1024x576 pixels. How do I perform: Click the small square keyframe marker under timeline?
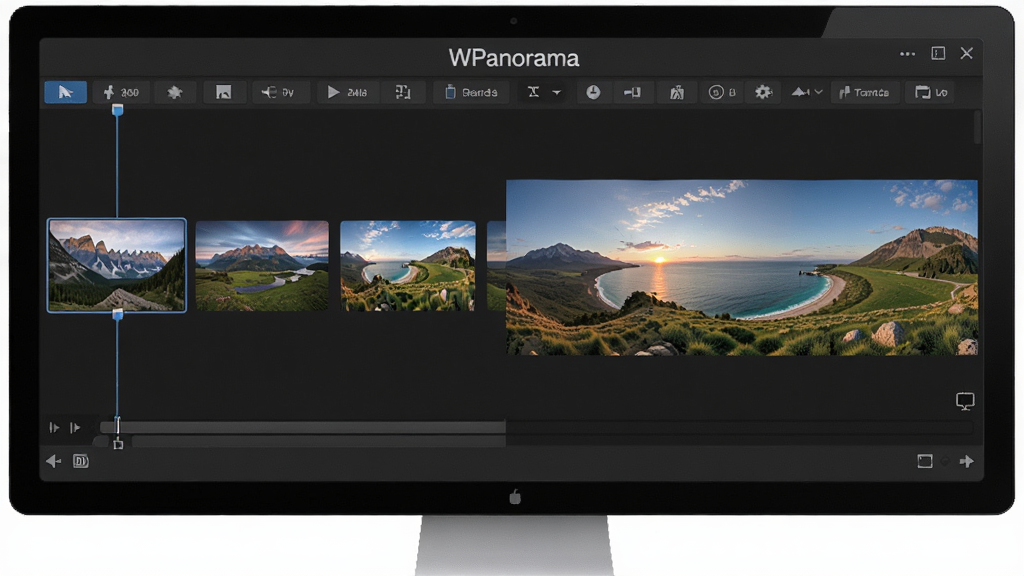(118, 445)
